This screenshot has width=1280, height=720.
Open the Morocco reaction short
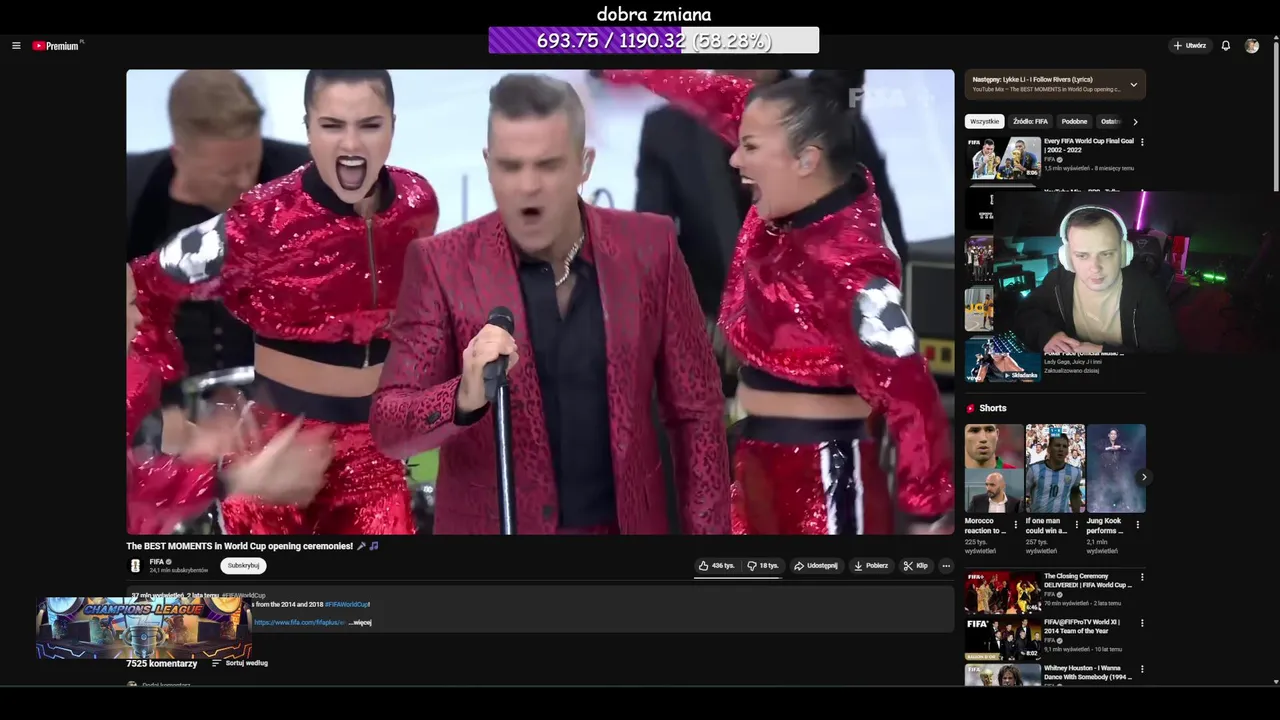pyautogui.click(x=994, y=468)
